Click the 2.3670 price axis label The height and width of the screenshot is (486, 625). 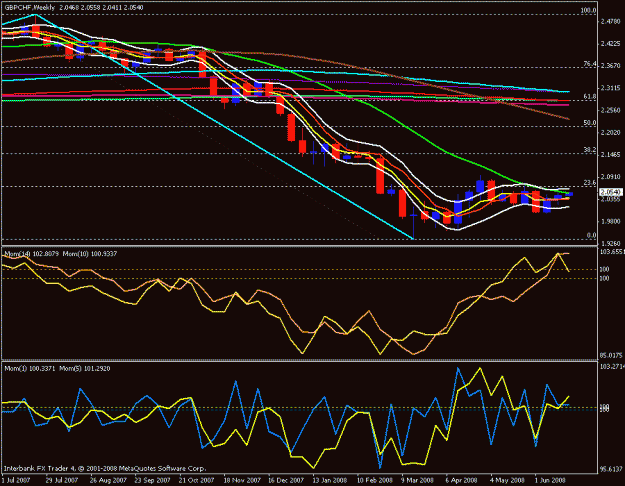coord(611,65)
